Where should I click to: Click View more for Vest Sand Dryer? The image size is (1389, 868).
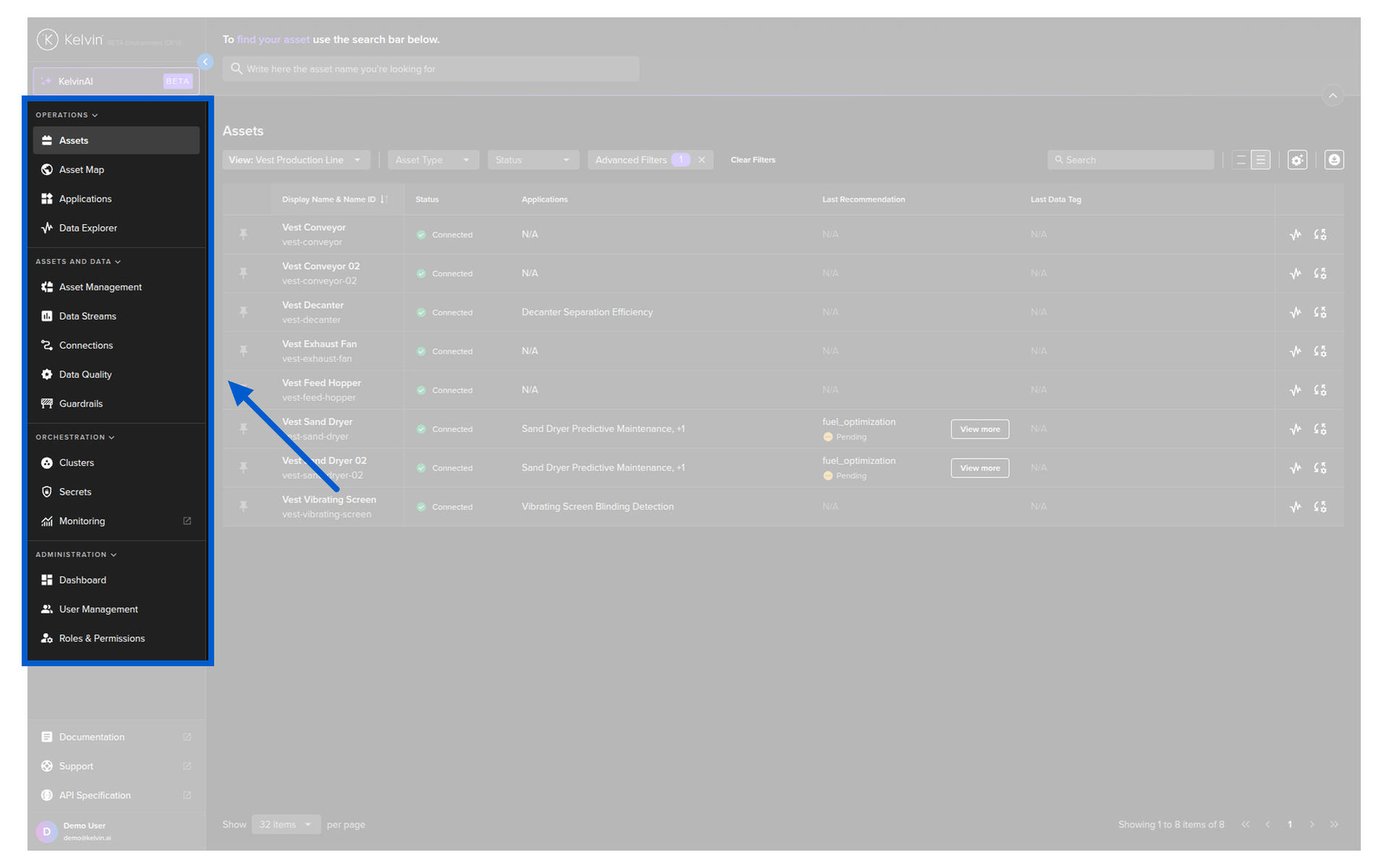pyautogui.click(x=980, y=429)
